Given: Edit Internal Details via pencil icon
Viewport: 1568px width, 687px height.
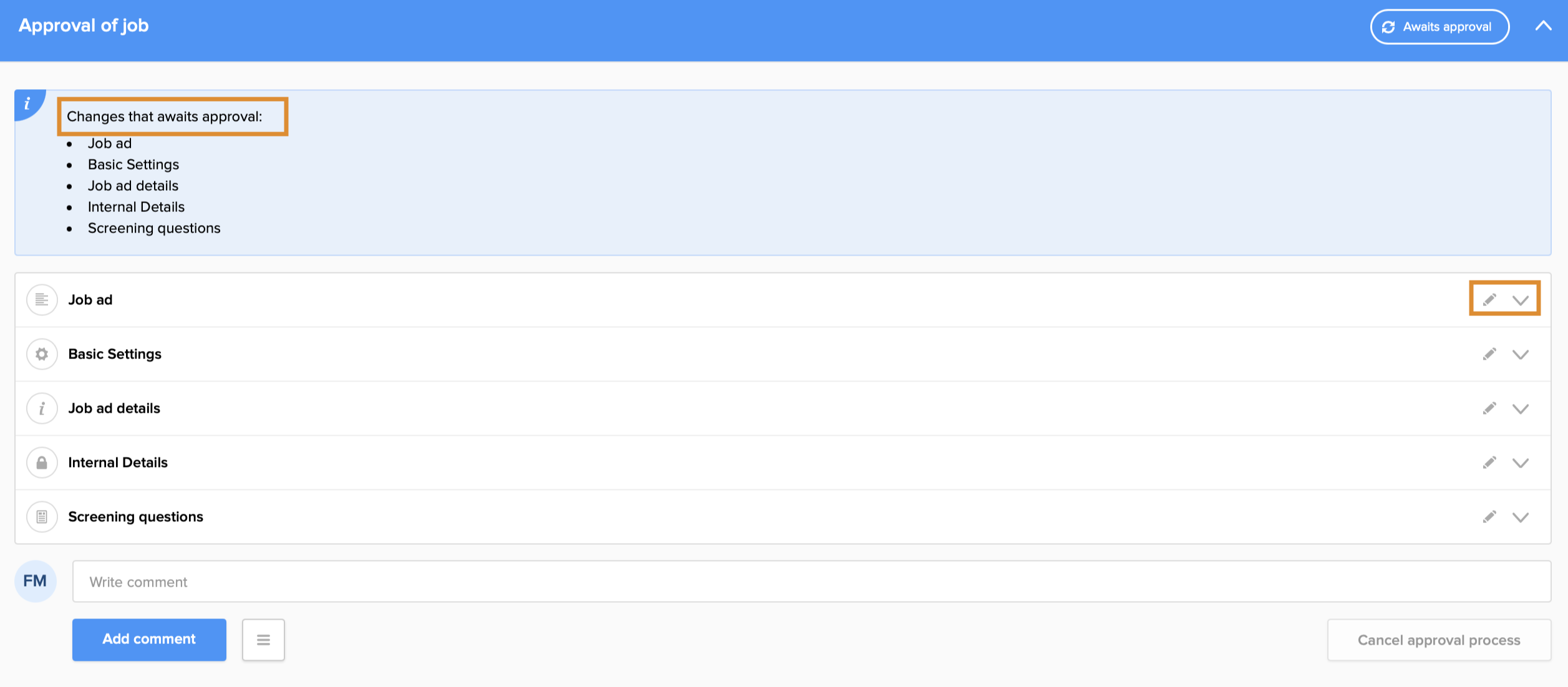Looking at the screenshot, I should [1489, 463].
